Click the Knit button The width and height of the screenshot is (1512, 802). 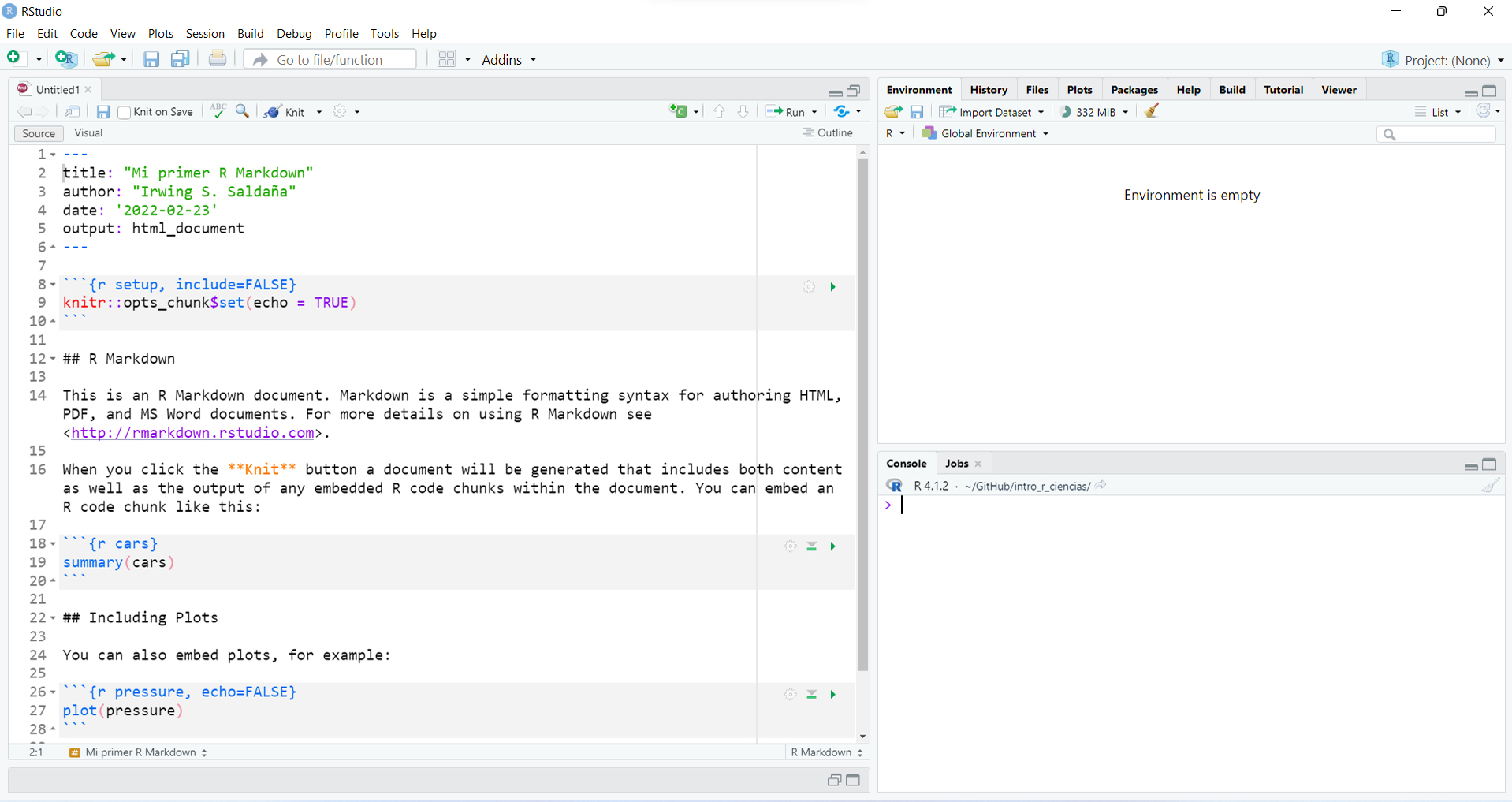coord(285,112)
